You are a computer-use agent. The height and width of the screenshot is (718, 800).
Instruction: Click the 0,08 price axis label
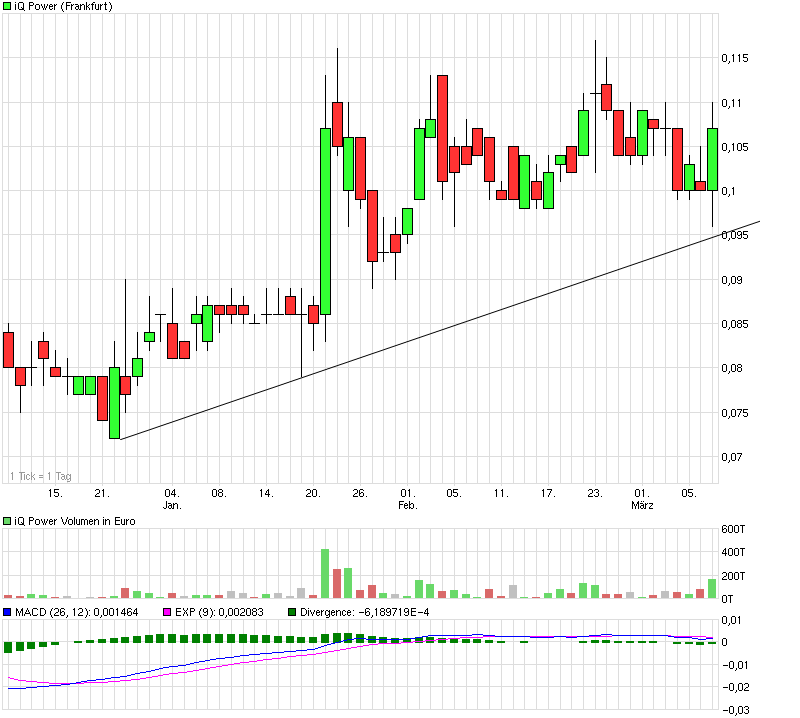coord(732,368)
